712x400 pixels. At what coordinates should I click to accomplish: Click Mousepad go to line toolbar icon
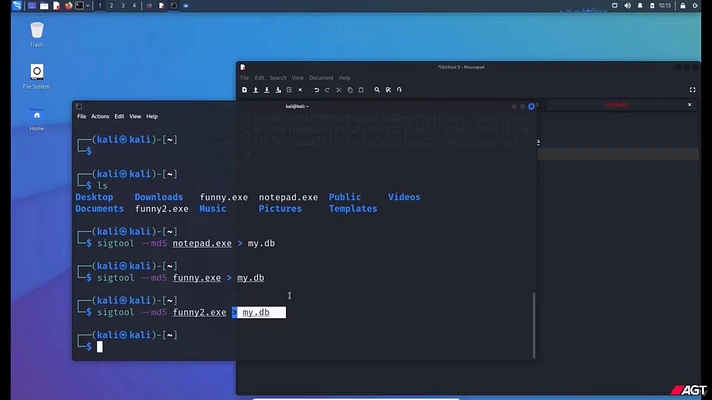(399, 90)
